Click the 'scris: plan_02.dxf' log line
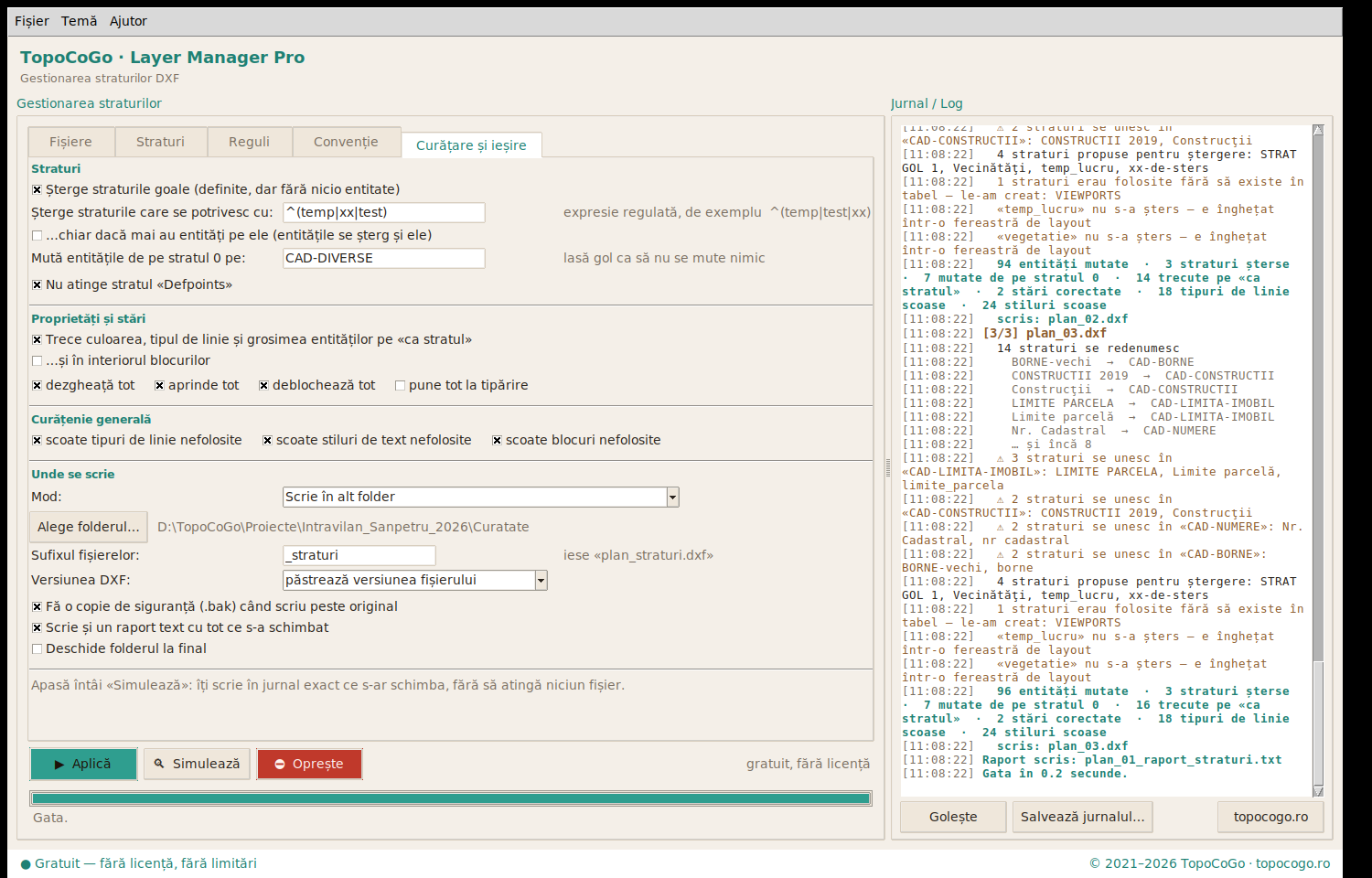Screen dimensions: 1372x878 click(x=1062, y=319)
